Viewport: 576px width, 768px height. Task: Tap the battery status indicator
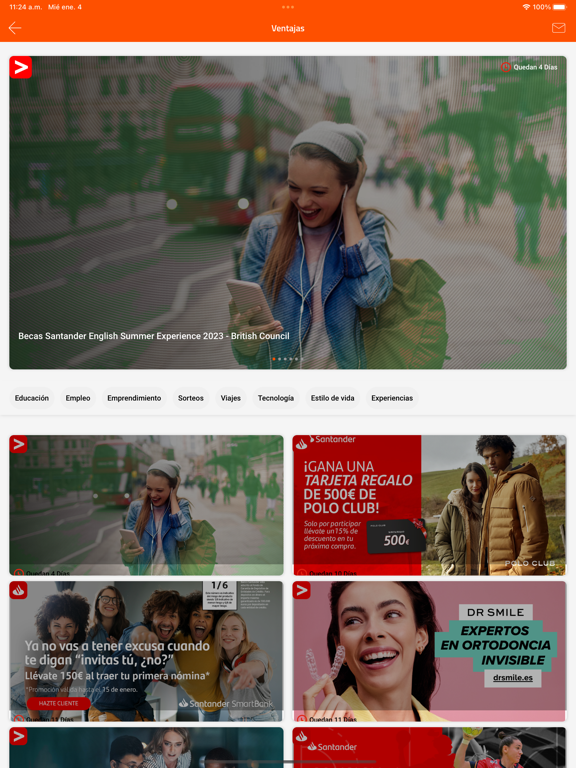[559, 7]
